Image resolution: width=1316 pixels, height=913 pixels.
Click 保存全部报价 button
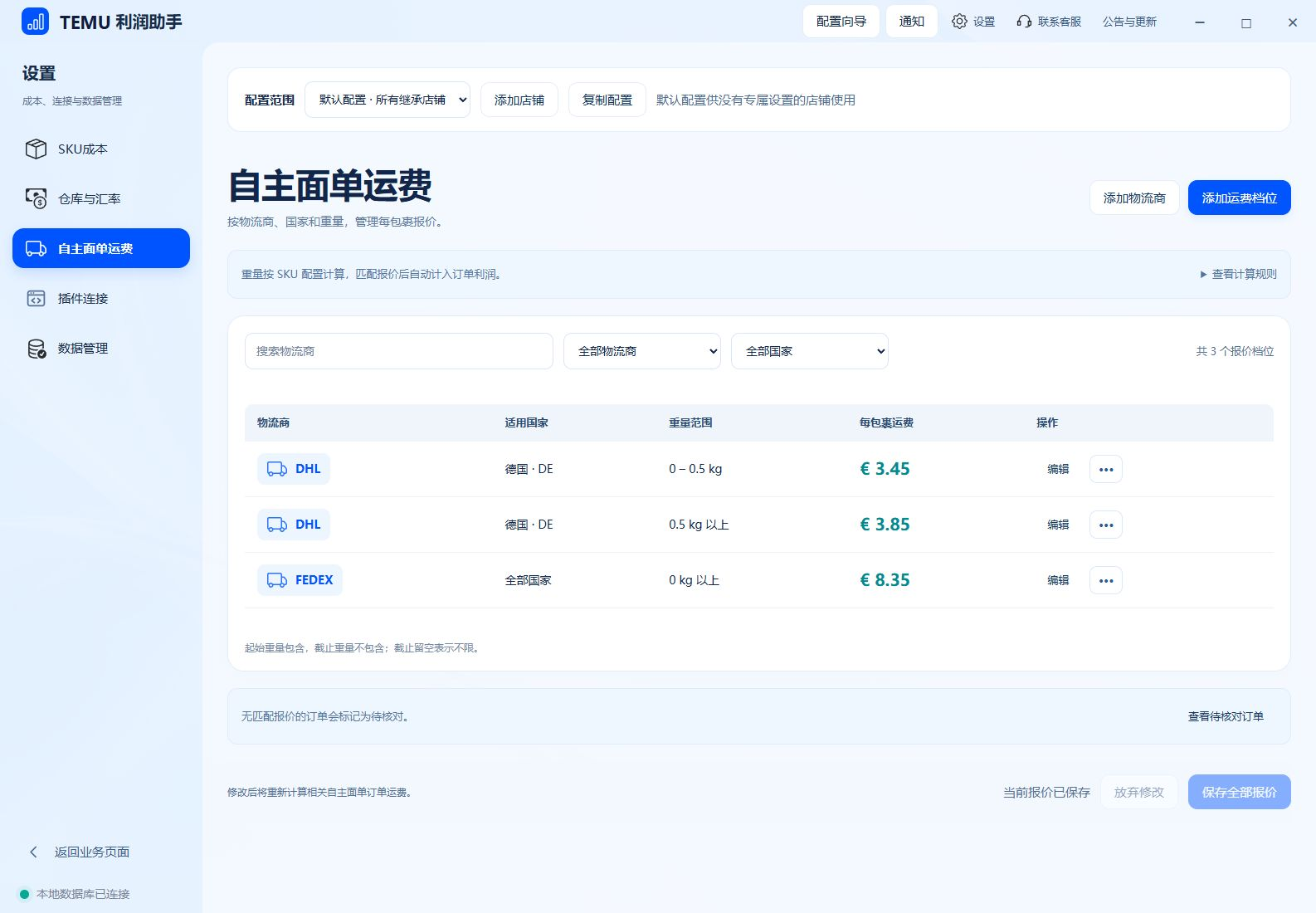click(x=1240, y=792)
